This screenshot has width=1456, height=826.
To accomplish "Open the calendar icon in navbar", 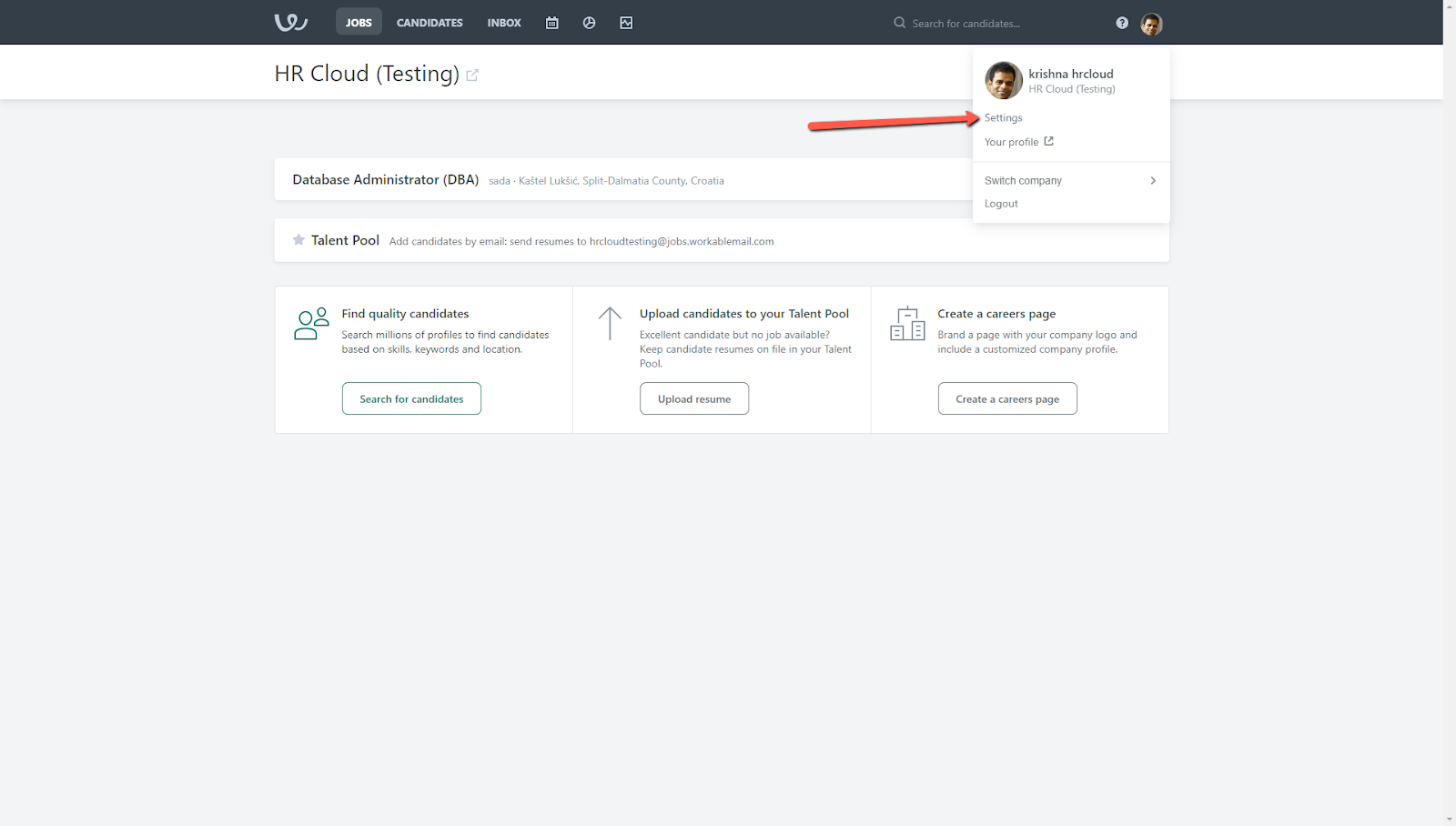I will pyautogui.click(x=551, y=23).
